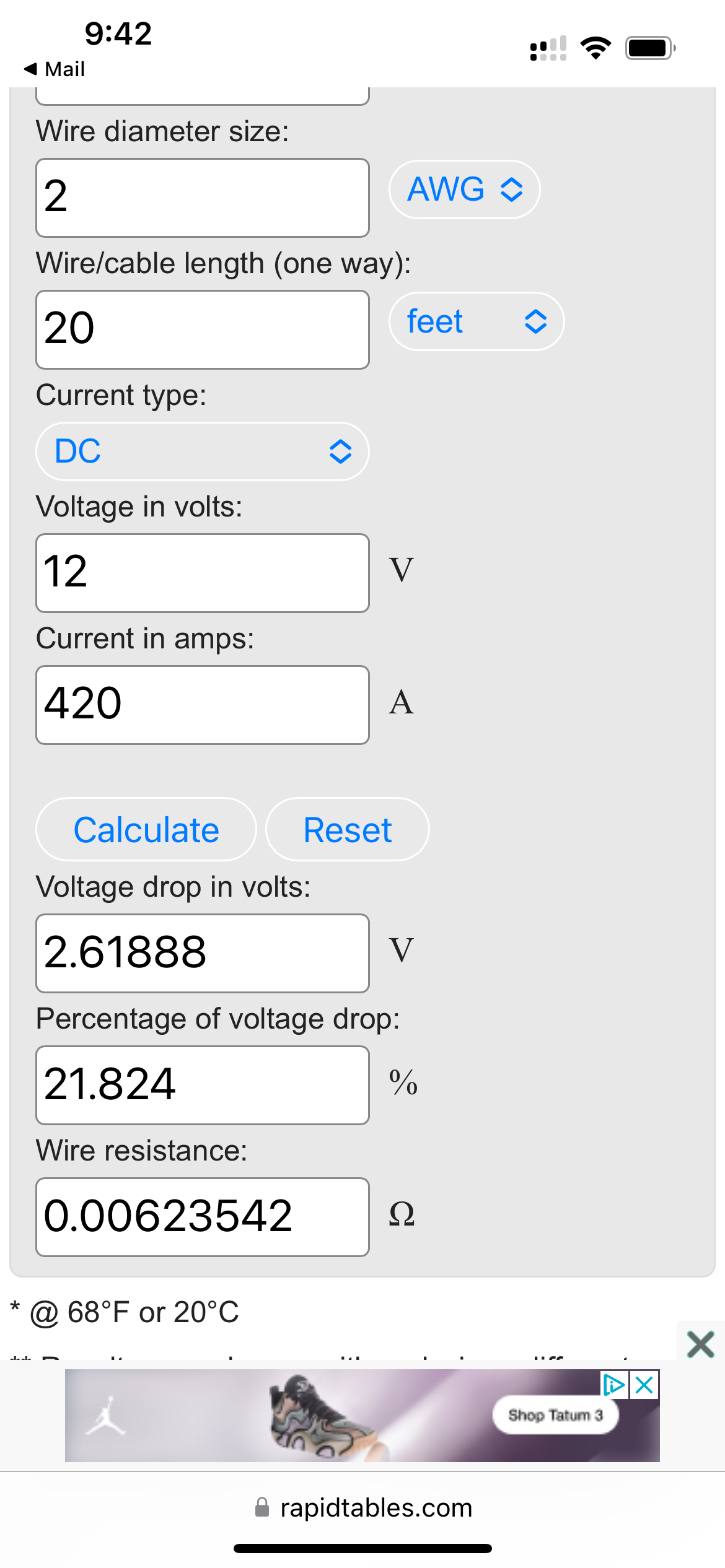
Task: Dismiss the banner with the large X
Action: [701, 1345]
